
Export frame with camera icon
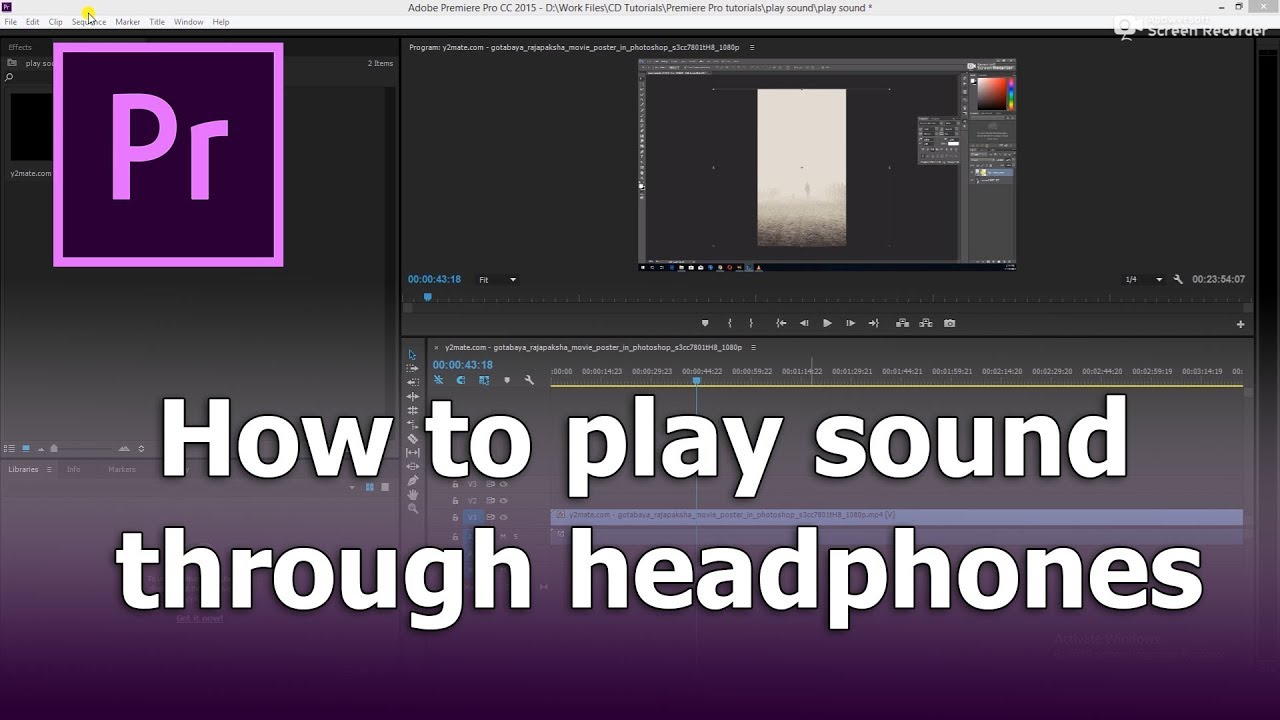pos(949,323)
